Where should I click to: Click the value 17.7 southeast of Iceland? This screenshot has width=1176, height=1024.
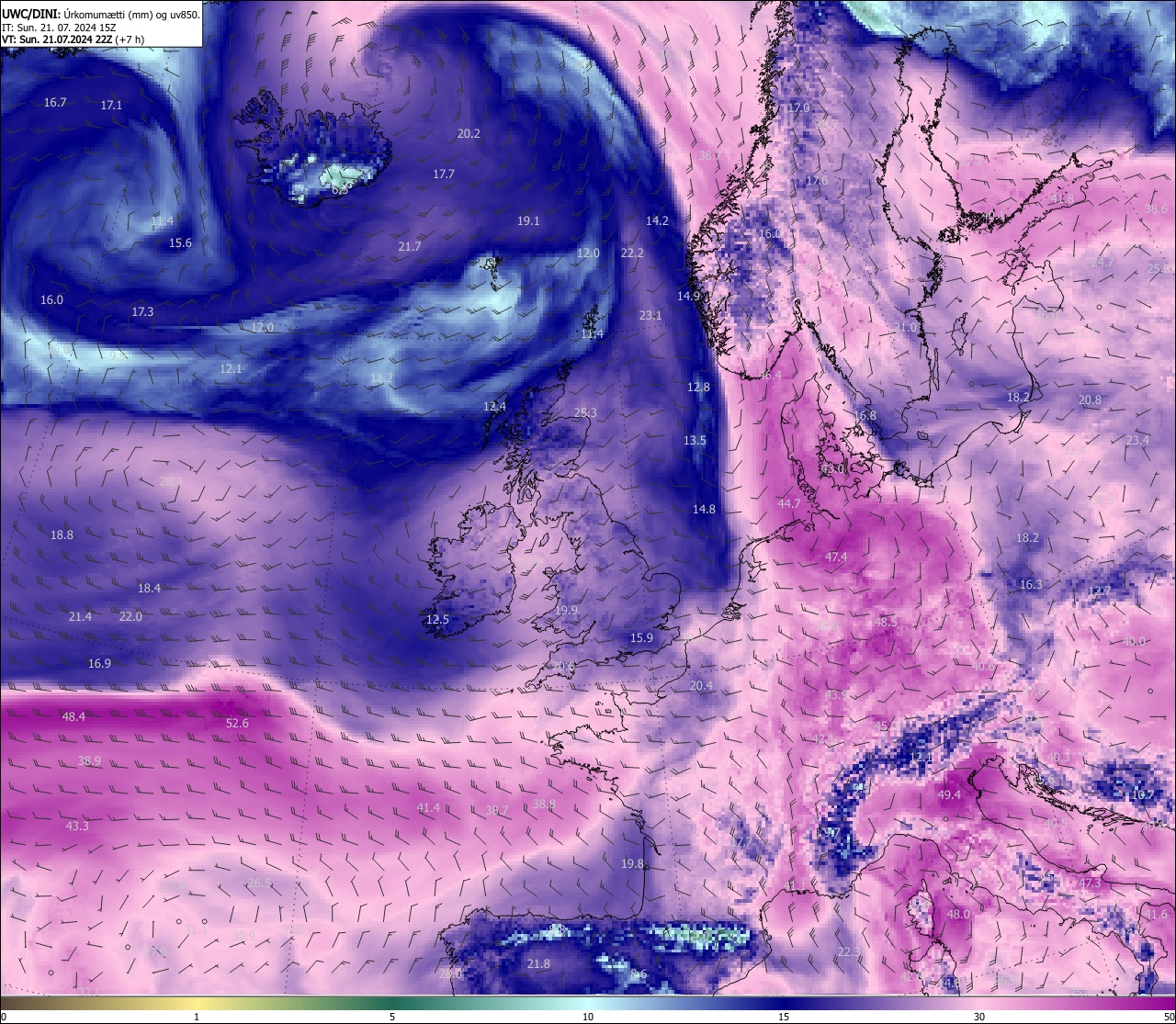[444, 174]
